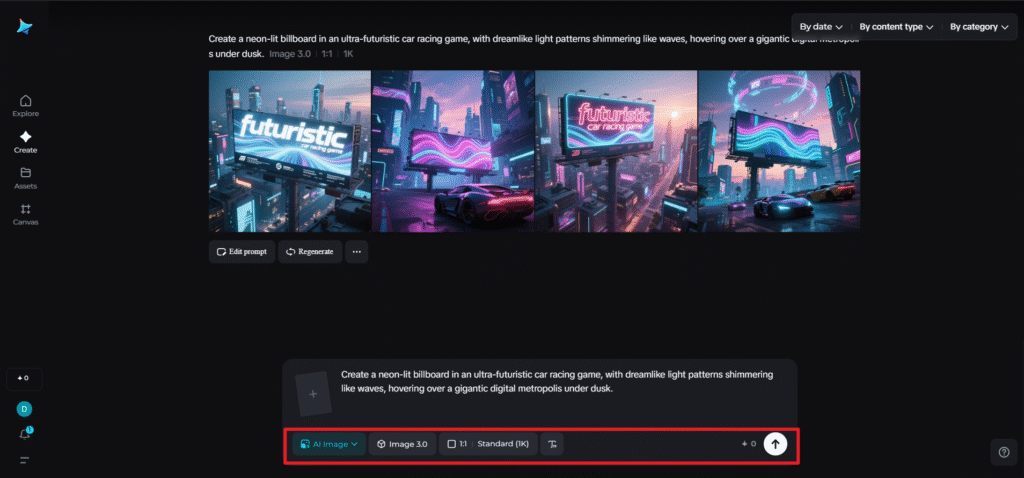The height and width of the screenshot is (478, 1024).
Task: Submit prompt with the up-arrow button
Action: (775, 444)
